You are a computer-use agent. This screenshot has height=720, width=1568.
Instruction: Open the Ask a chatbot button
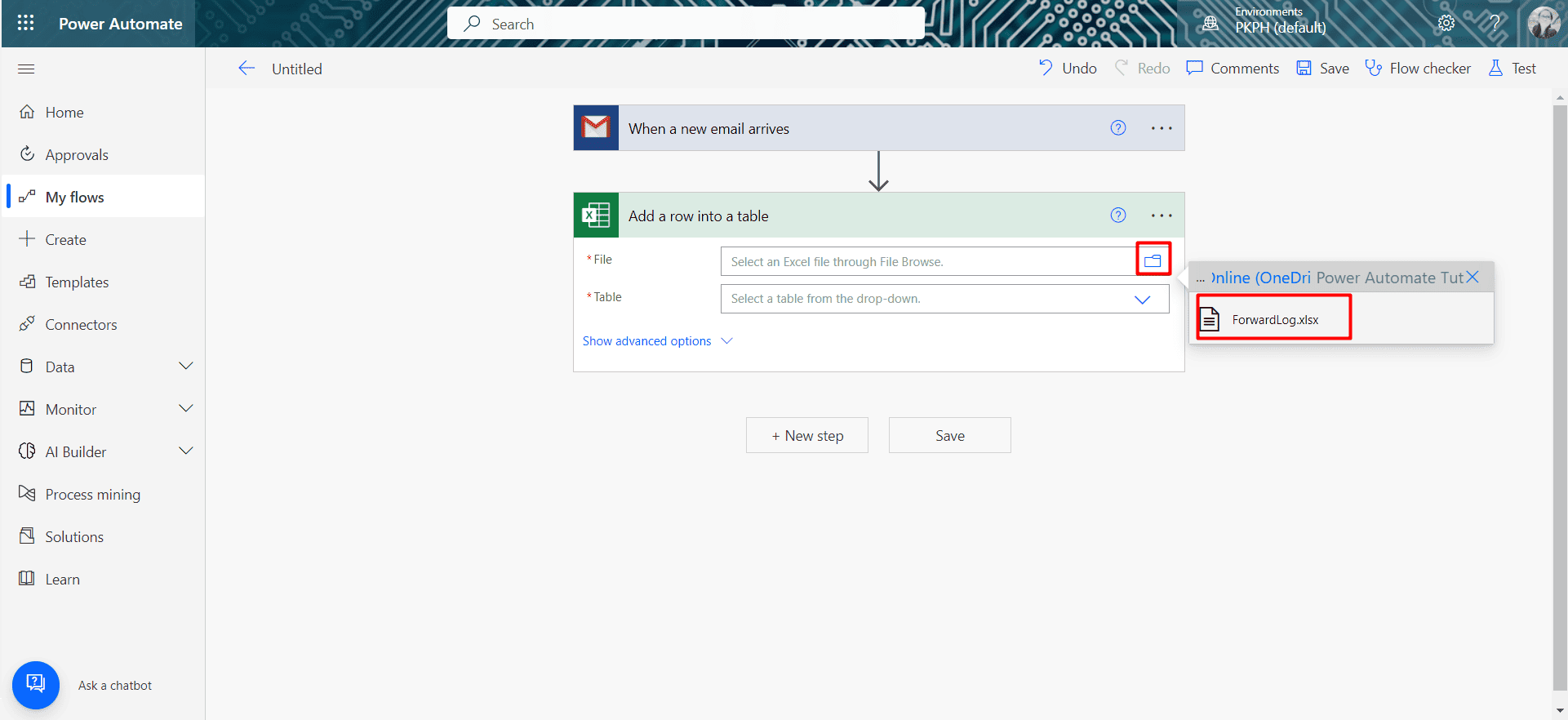(x=36, y=684)
